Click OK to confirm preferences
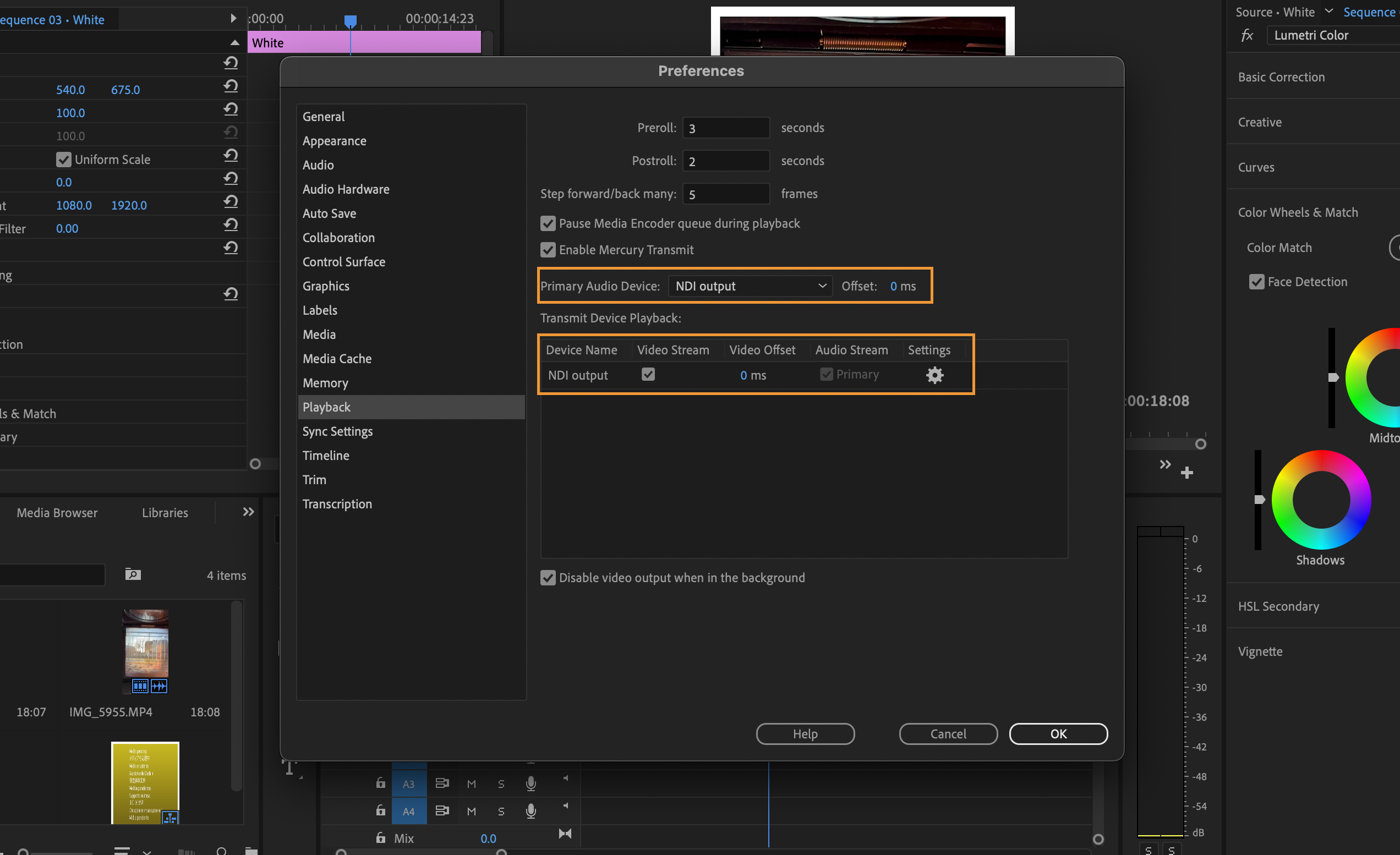 1058,733
